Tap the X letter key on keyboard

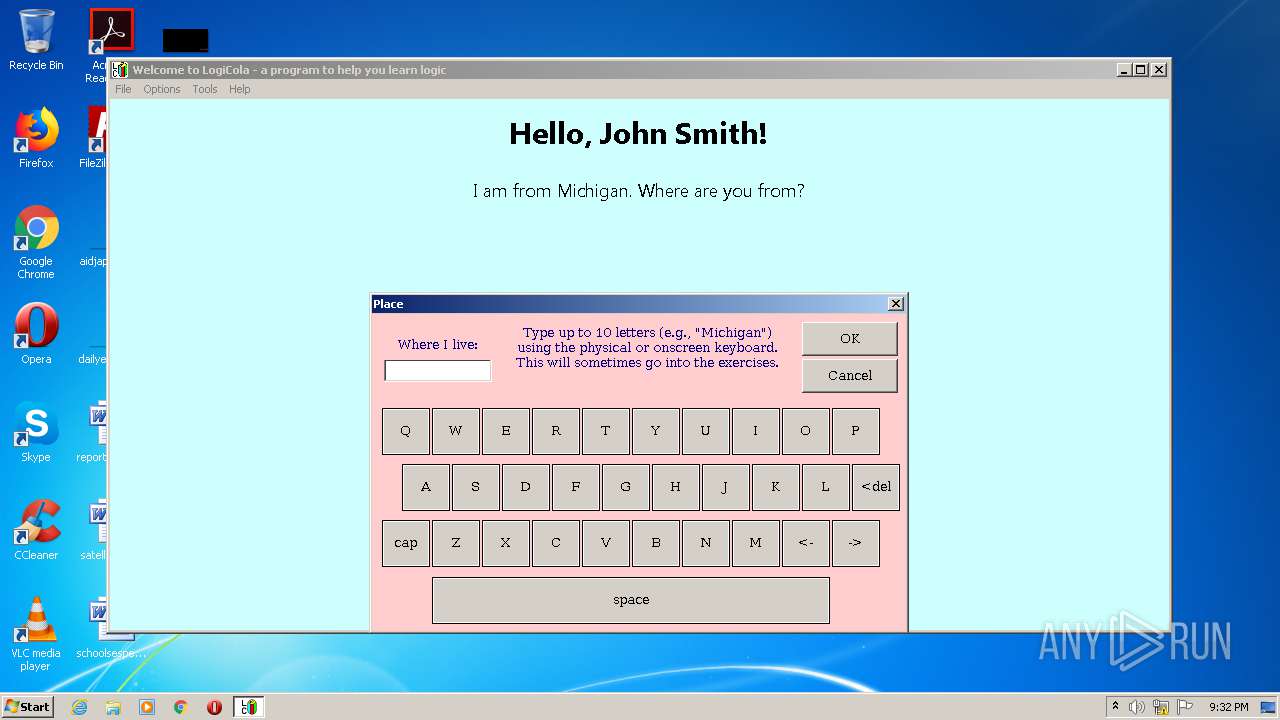(506, 543)
